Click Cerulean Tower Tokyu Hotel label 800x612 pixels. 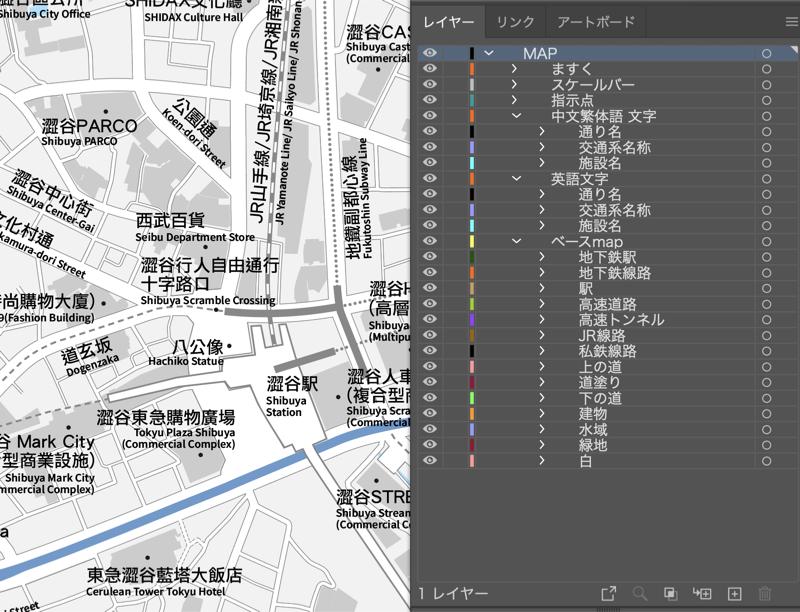point(156,592)
